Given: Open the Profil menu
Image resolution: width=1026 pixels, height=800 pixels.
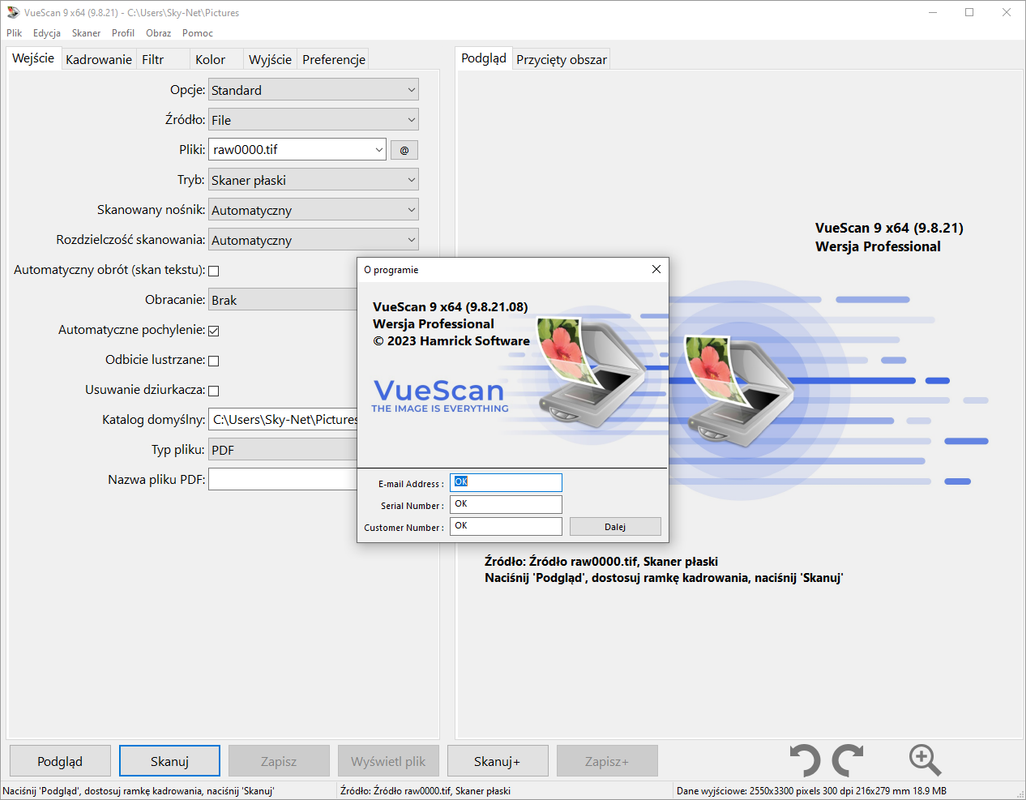Looking at the screenshot, I should coord(123,33).
